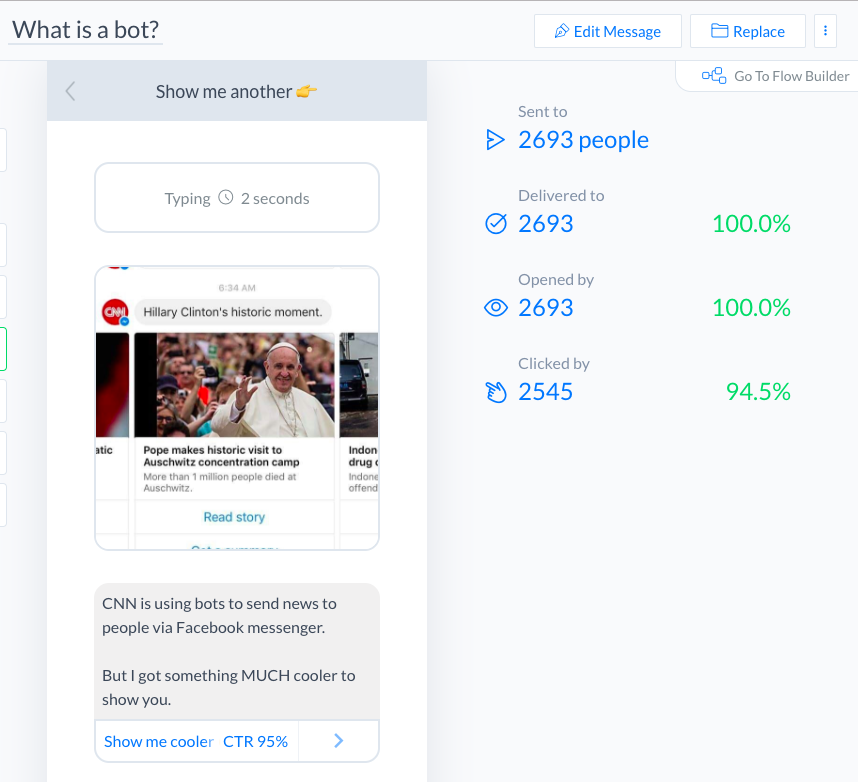Select the Typing 2 seconds delay block
This screenshot has height=782, width=858.
pos(237,198)
